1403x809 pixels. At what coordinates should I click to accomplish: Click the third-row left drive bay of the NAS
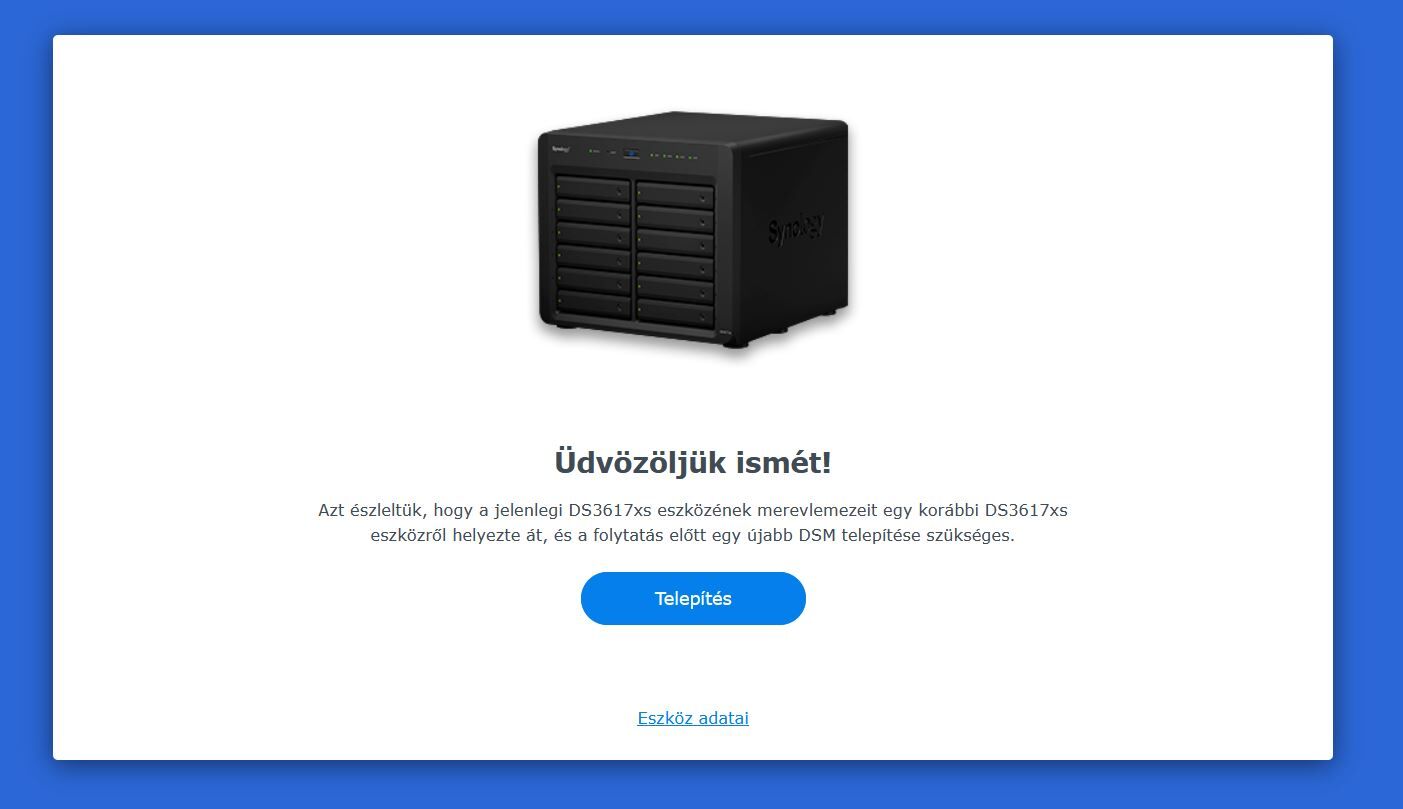click(593, 235)
